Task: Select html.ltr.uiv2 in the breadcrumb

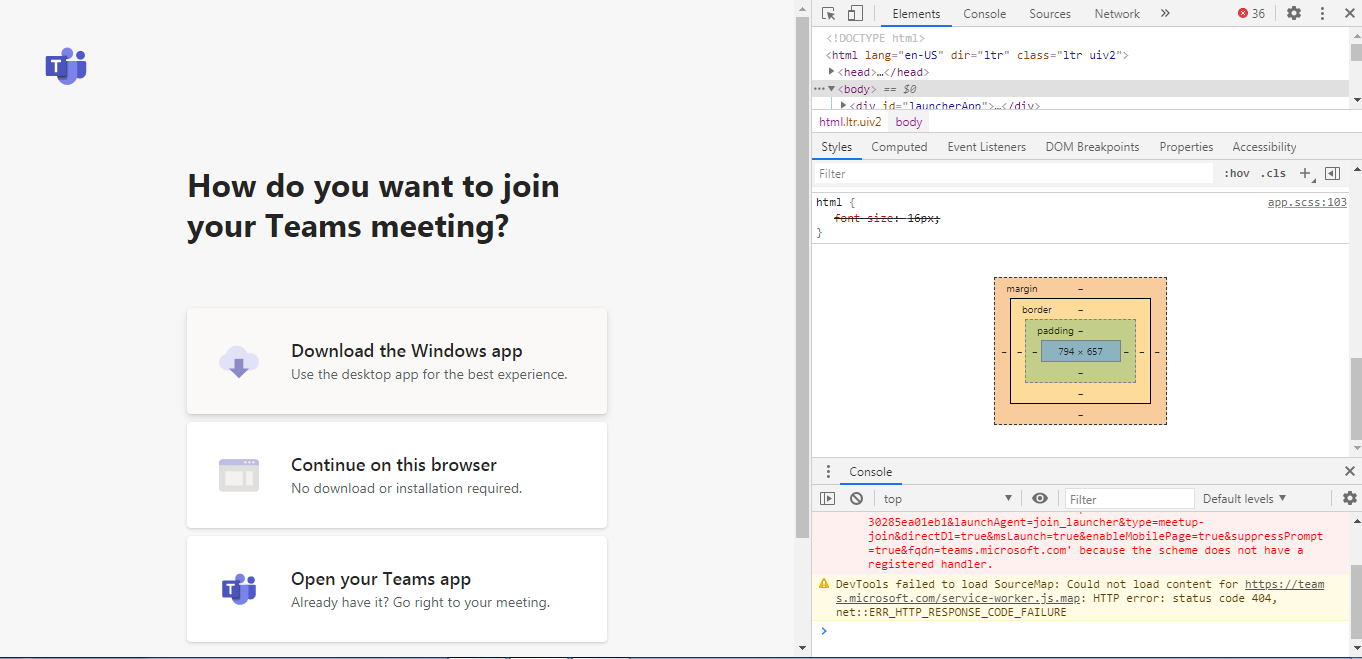Action: [x=850, y=122]
